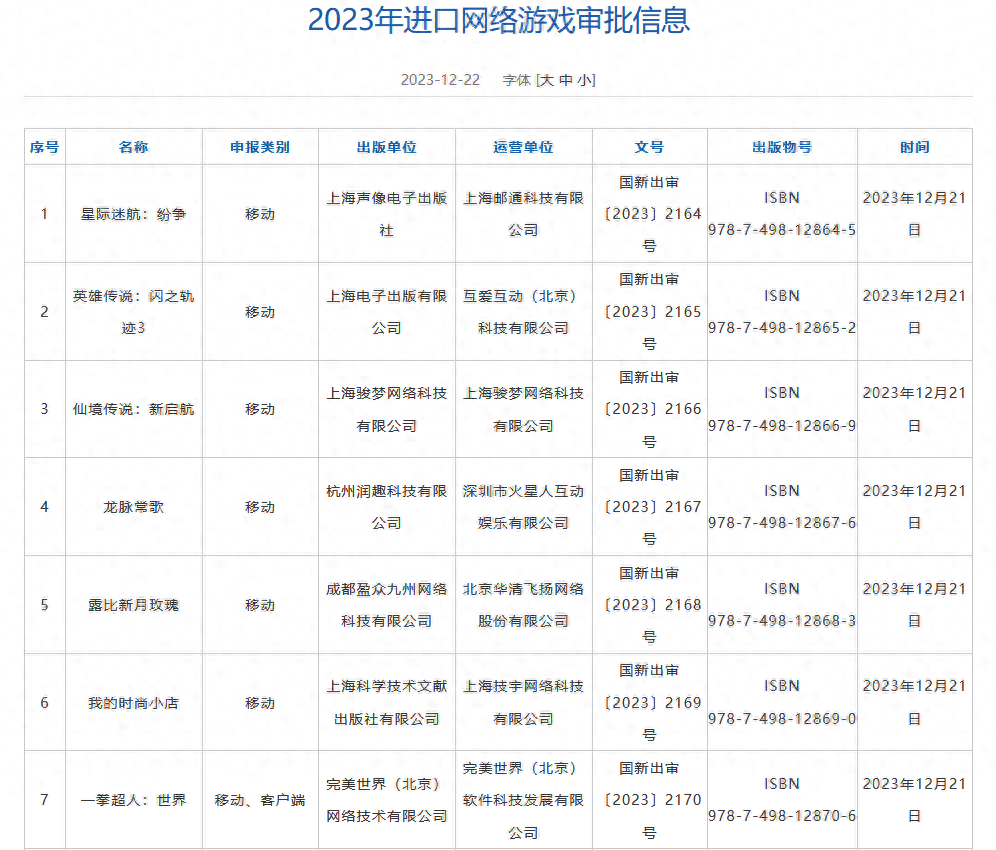Click operator 上海技宇网络科技有限公司
This screenshot has height=850, width=996.
(x=523, y=703)
